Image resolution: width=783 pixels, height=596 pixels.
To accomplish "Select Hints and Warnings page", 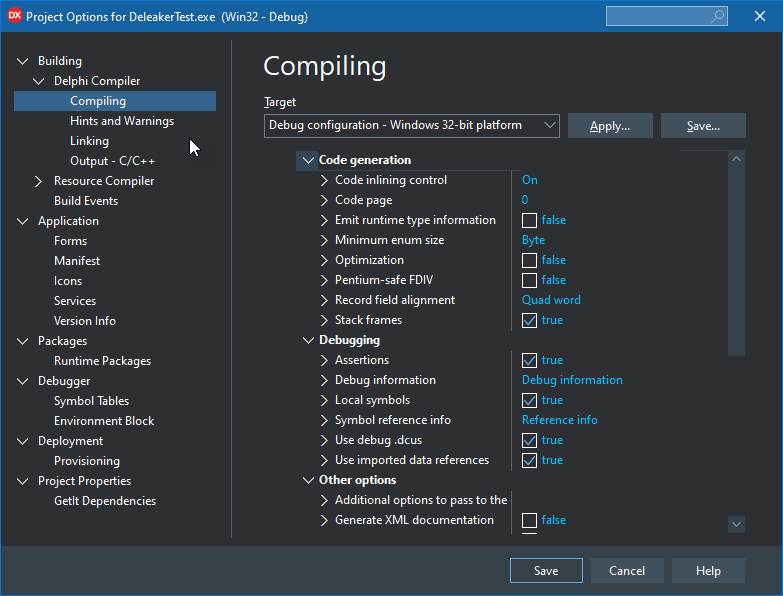I will coord(122,121).
